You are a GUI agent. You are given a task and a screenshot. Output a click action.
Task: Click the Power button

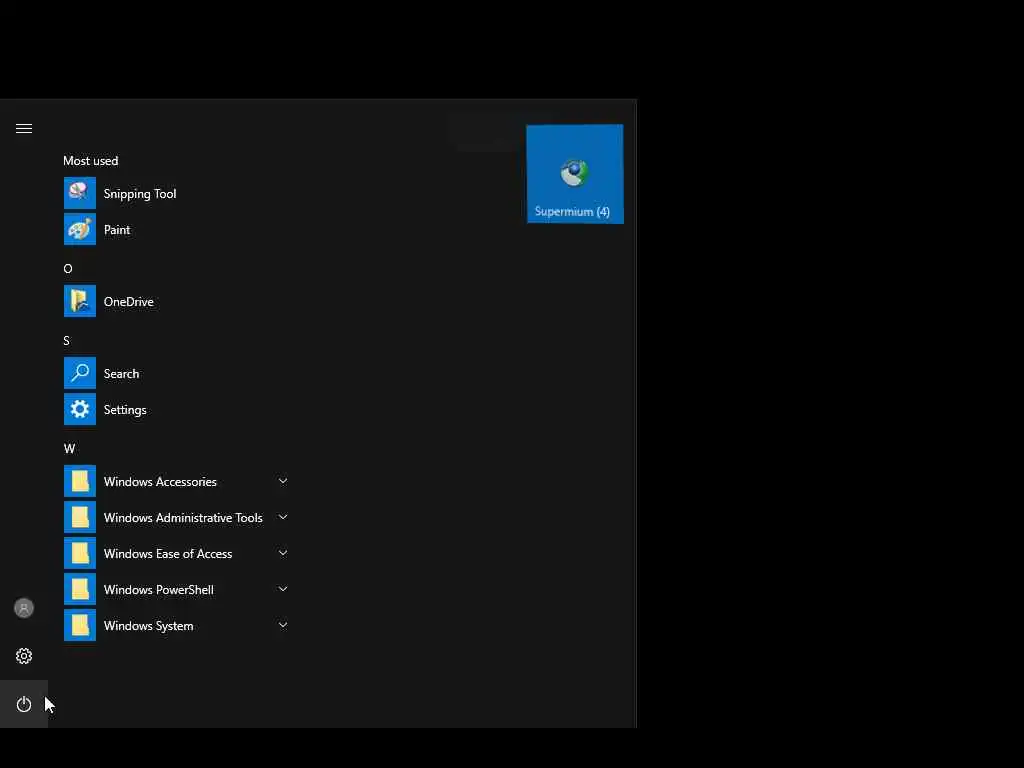(24, 704)
